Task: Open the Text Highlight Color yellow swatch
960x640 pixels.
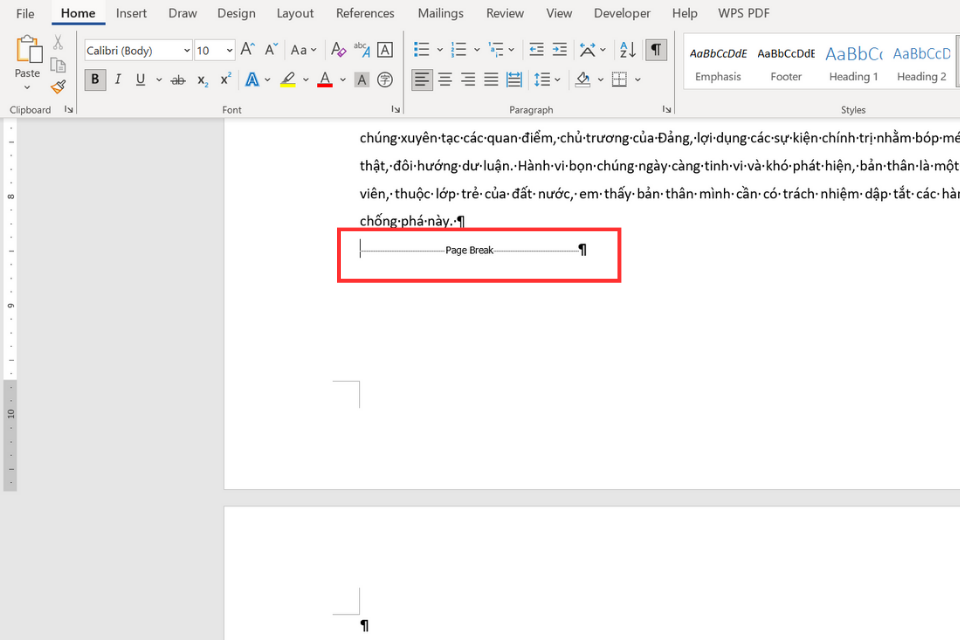Action: (x=286, y=80)
